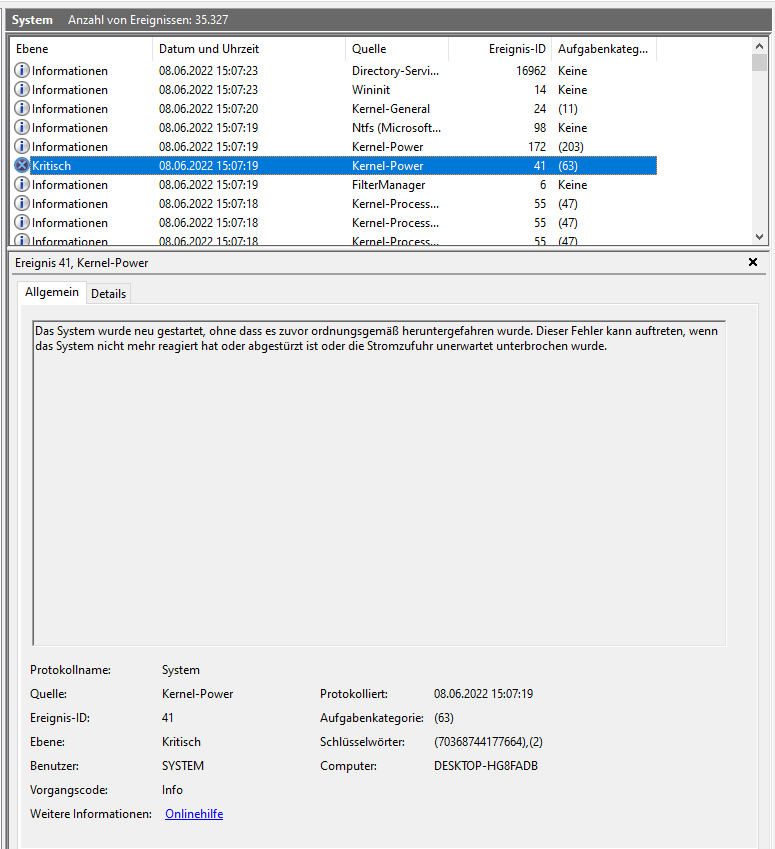Sort by Quelle column header
This screenshot has height=849, width=775.
pos(397,49)
